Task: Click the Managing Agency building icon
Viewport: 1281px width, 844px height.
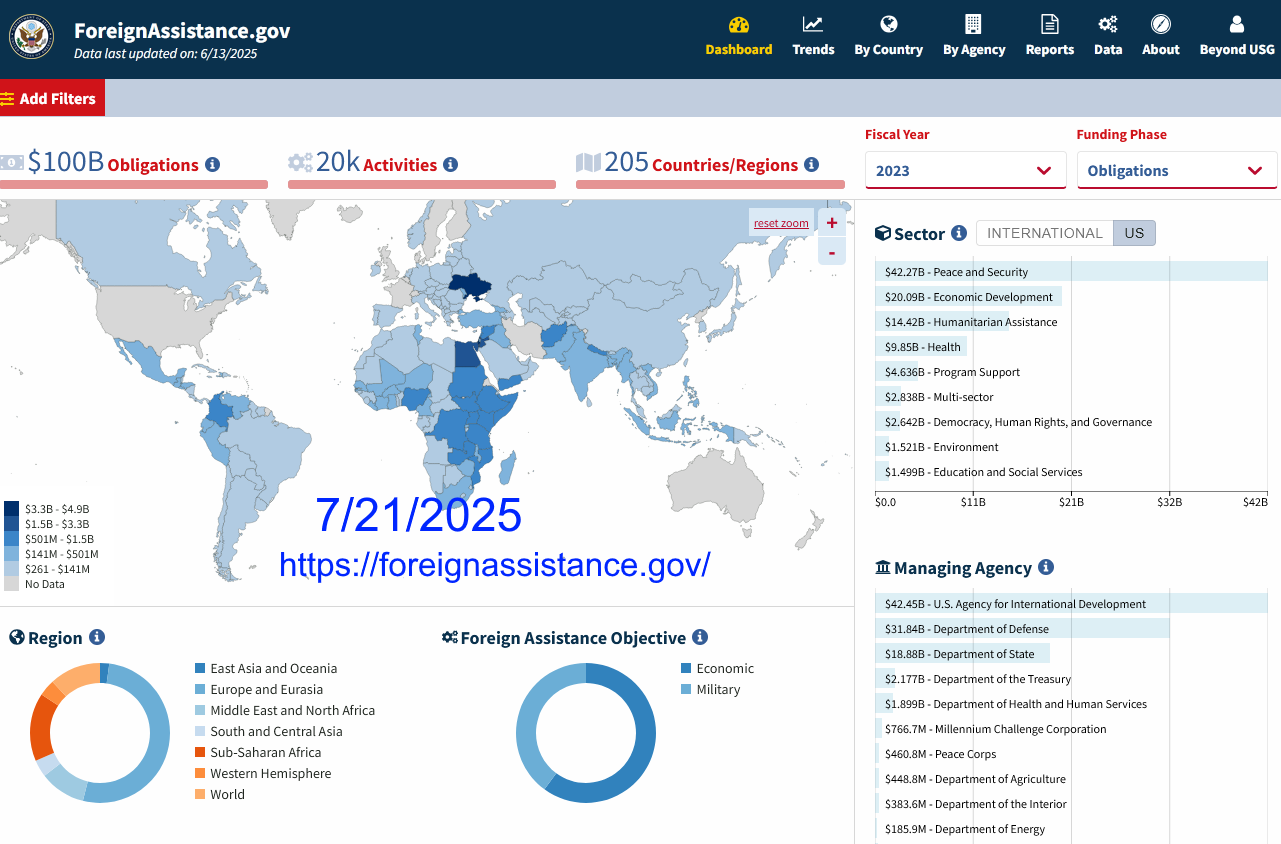Action: 882,567
